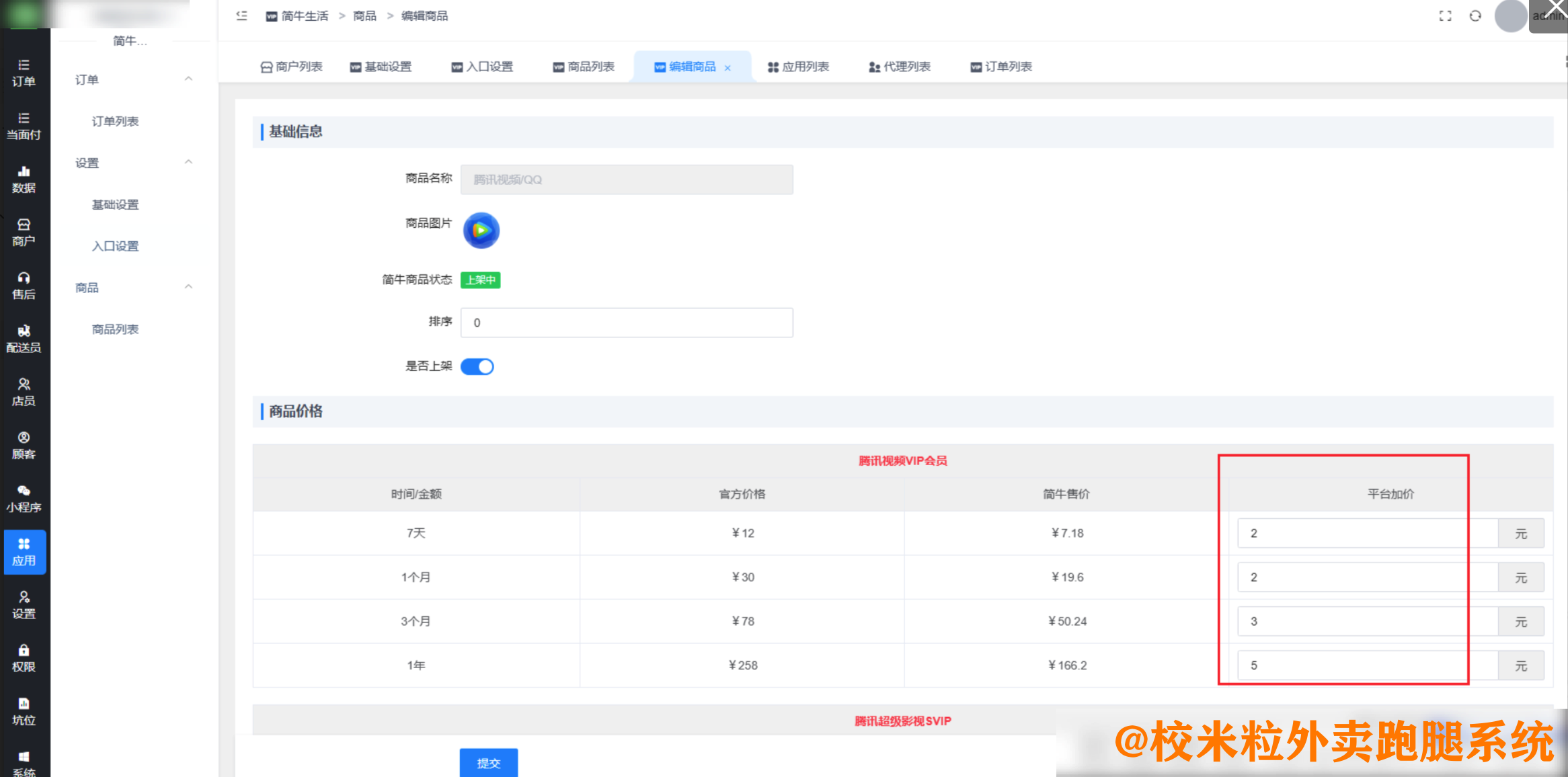Click the 排序 input field

pyautogui.click(x=625, y=323)
